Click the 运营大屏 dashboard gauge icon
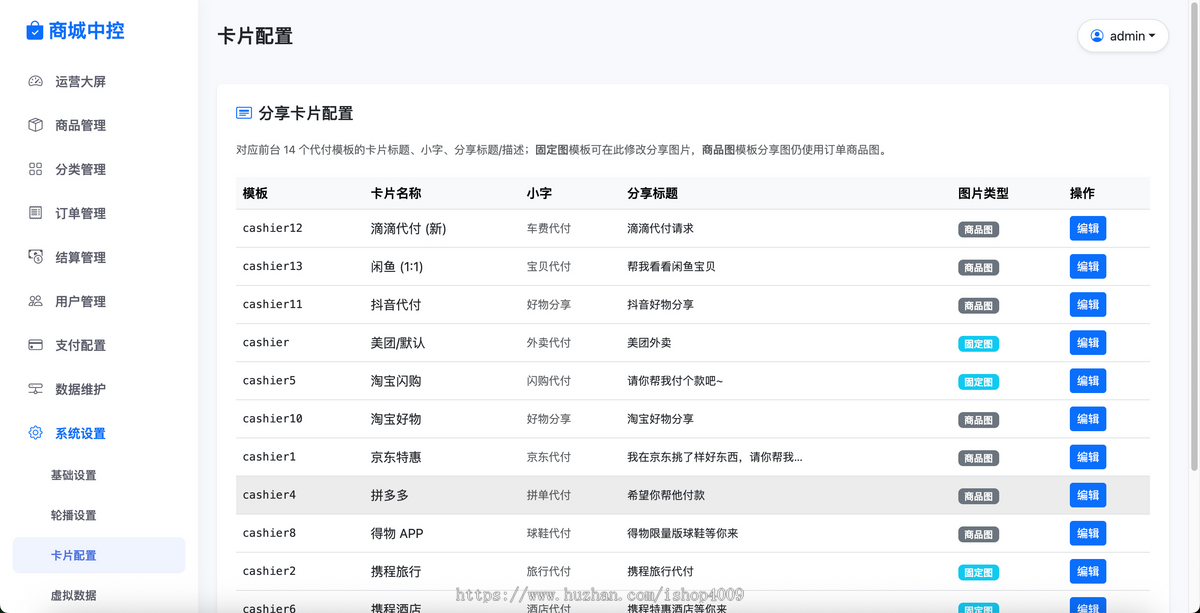The image size is (1200, 613). [x=36, y=82]
